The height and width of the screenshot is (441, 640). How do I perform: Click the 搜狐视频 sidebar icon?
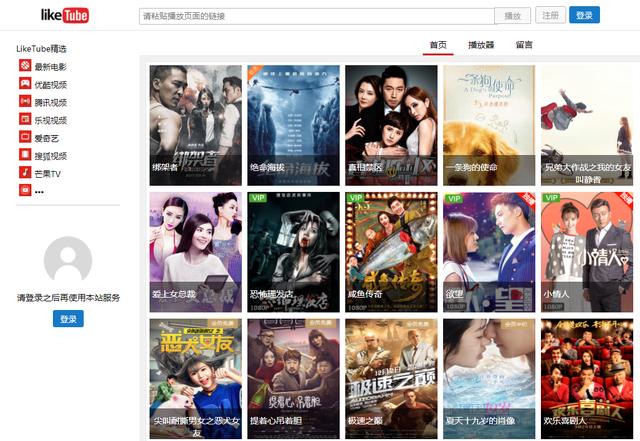(25, 154)
